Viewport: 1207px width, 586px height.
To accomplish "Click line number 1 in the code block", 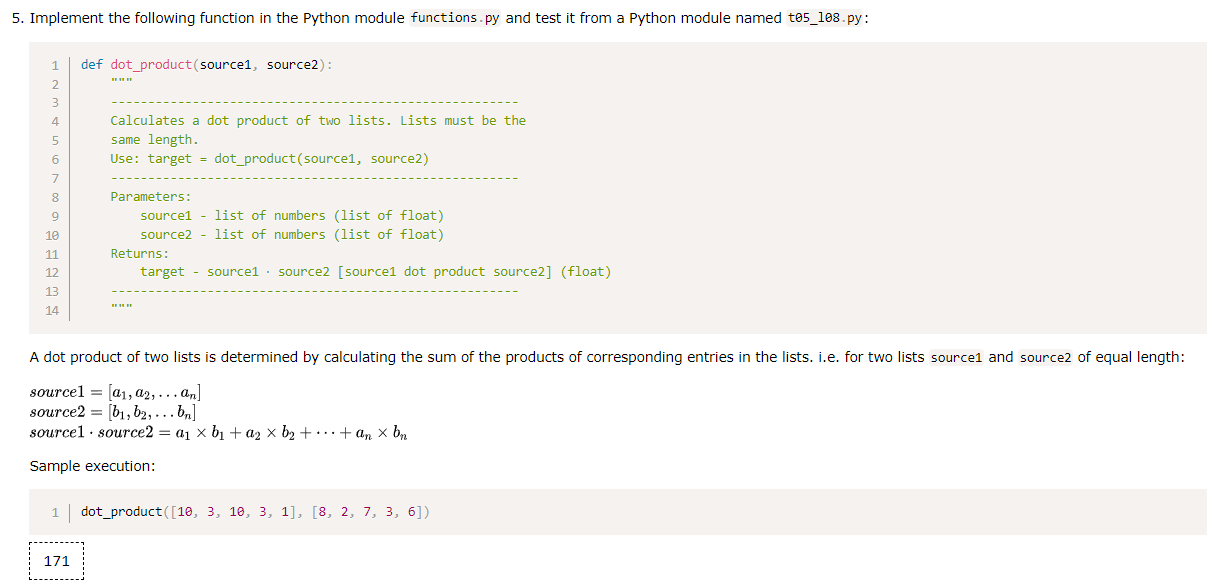I will pos(54,63).
